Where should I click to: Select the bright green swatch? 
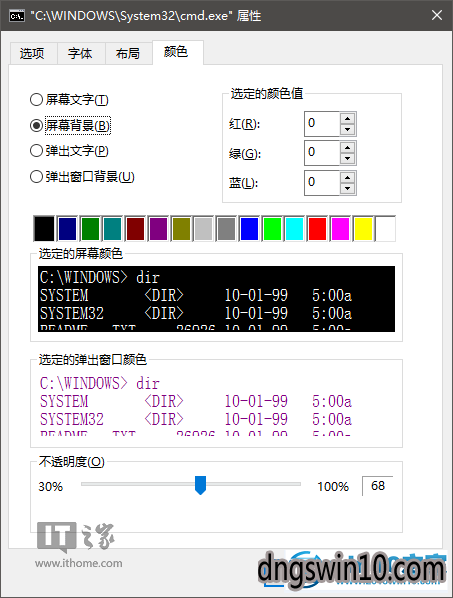(x=272, y=228)
